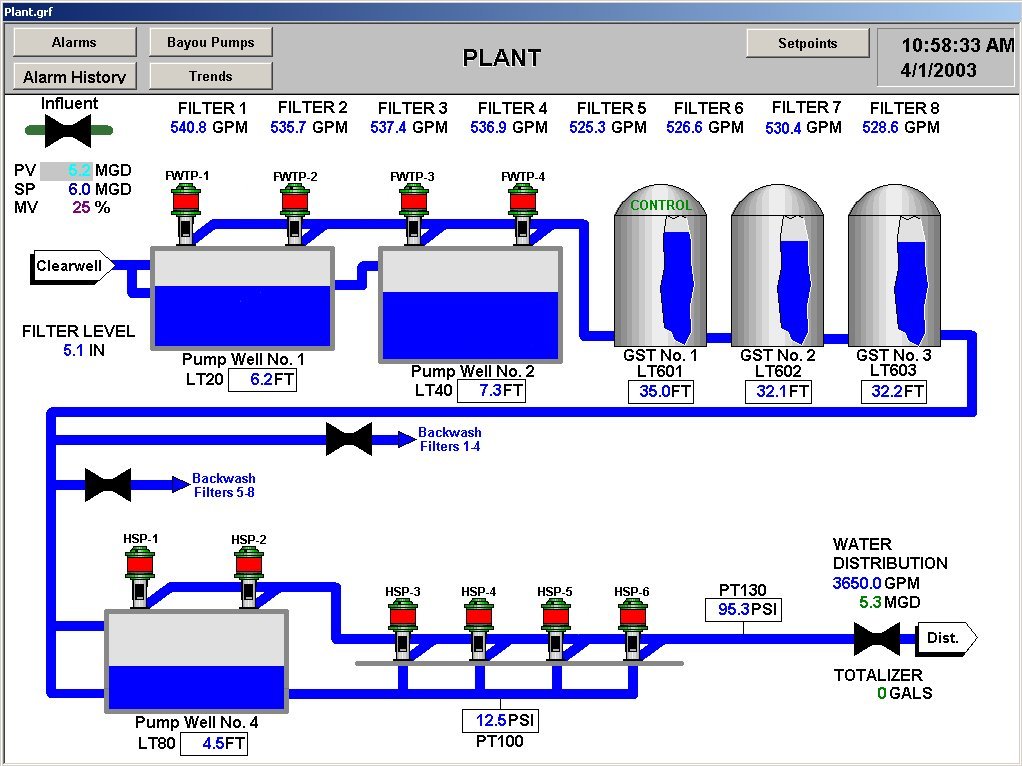Click the GST No. 3 tank
This screenshot has height=766, width=1022.
894,265
